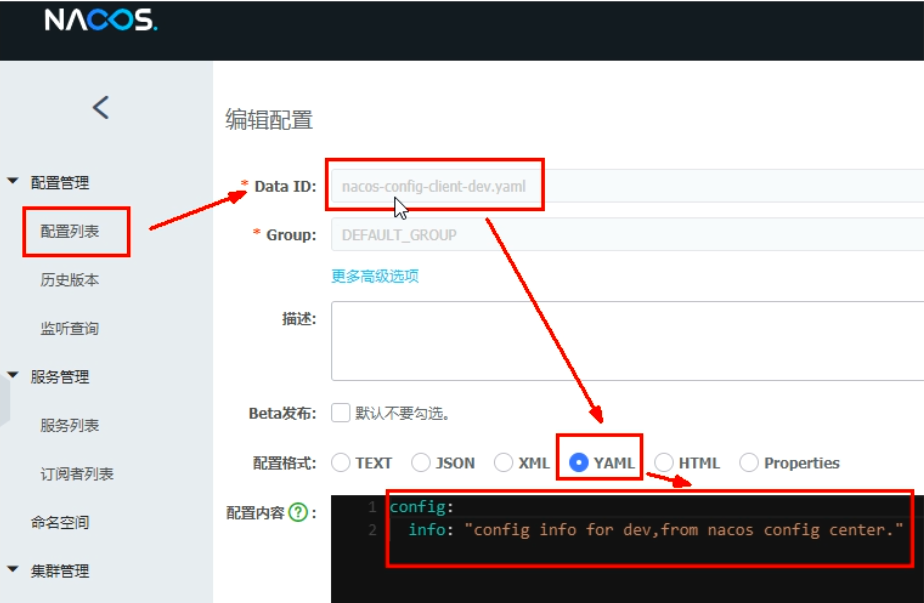Click line 1 'config:' in the editor
The height and width of the screenshot is (603, 924).
tap(421, 506)
